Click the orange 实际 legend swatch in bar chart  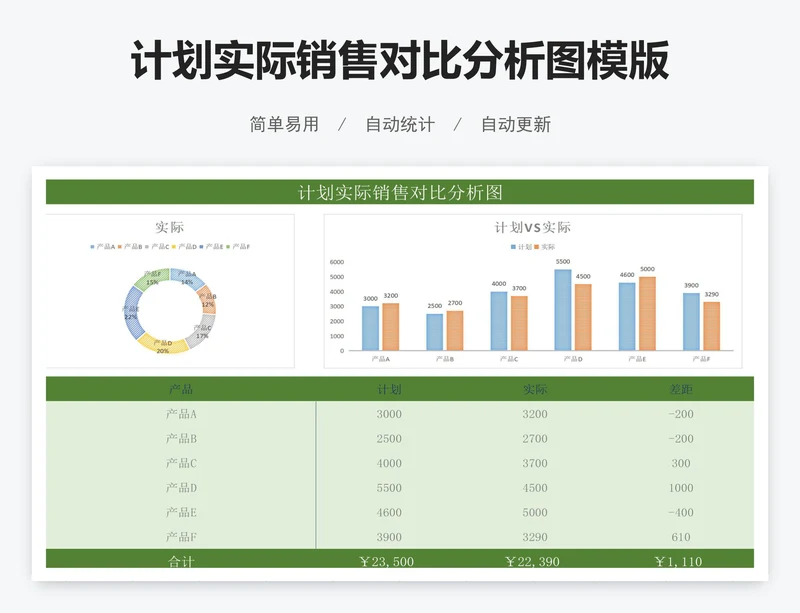tap(536, 247)
